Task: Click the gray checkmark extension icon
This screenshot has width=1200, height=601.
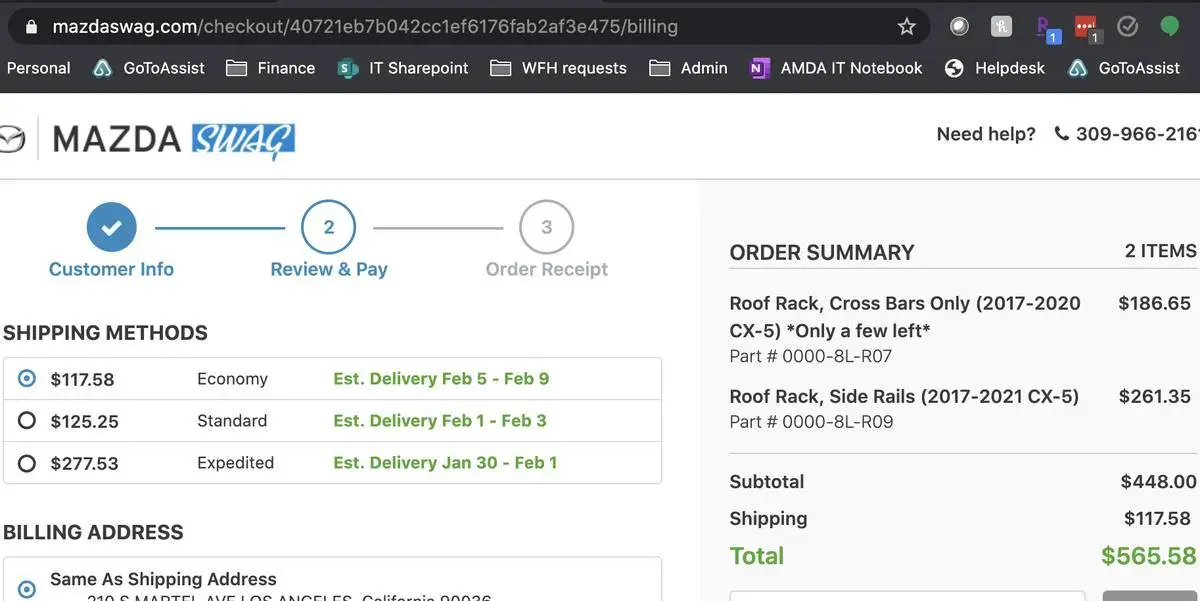Action: [x=1128, y=27]
